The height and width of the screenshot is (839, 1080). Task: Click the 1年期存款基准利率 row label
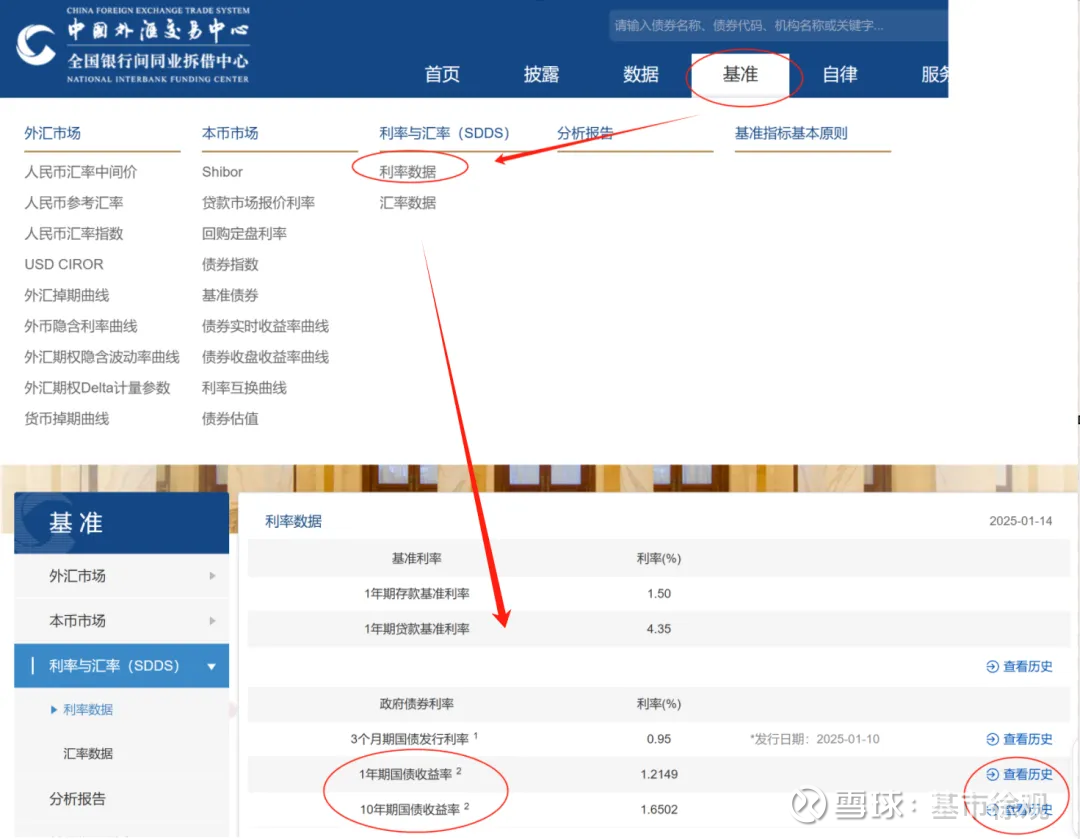click(417, 594)
